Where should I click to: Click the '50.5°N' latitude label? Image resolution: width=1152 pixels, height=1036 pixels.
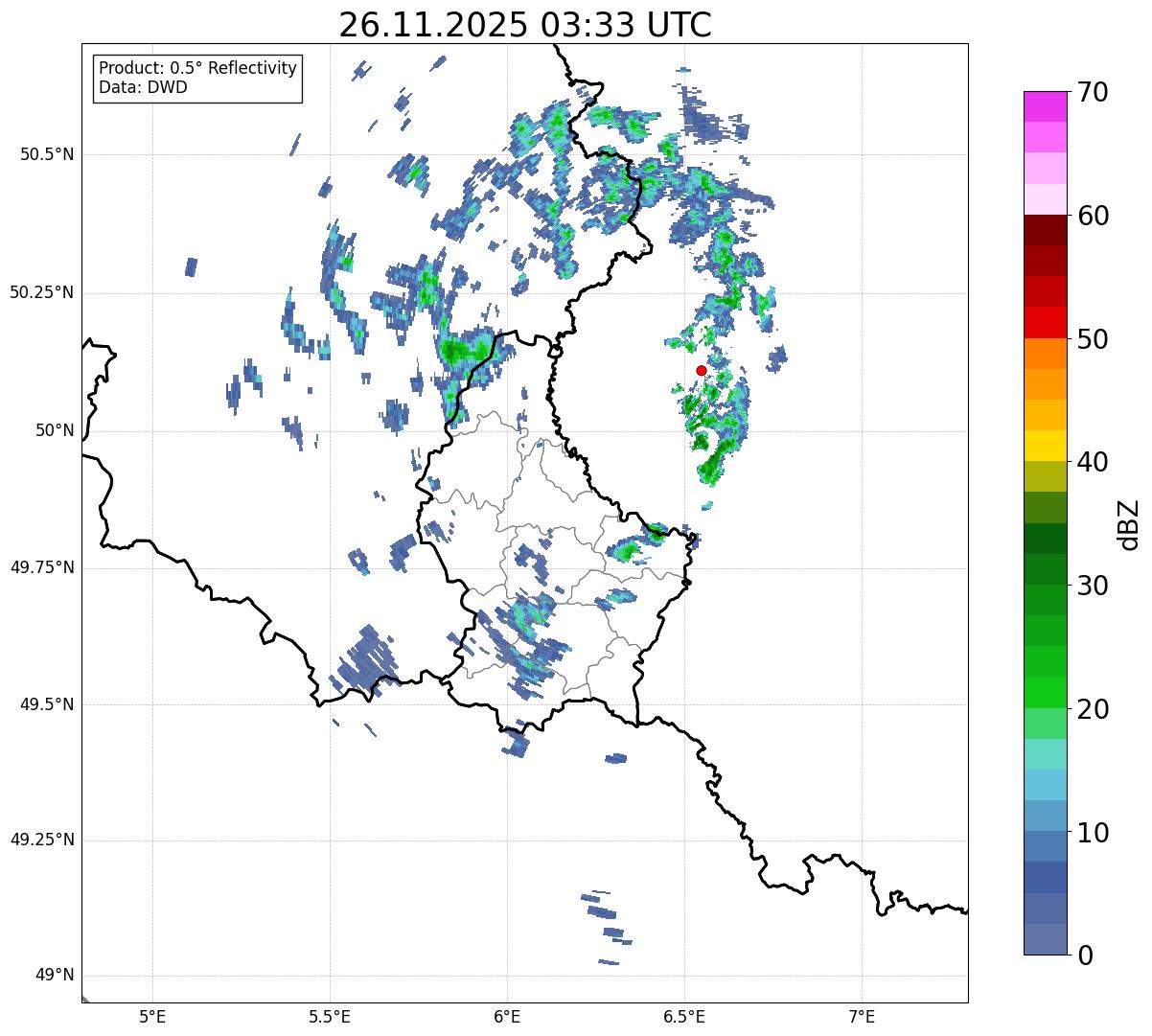[47, 154]
